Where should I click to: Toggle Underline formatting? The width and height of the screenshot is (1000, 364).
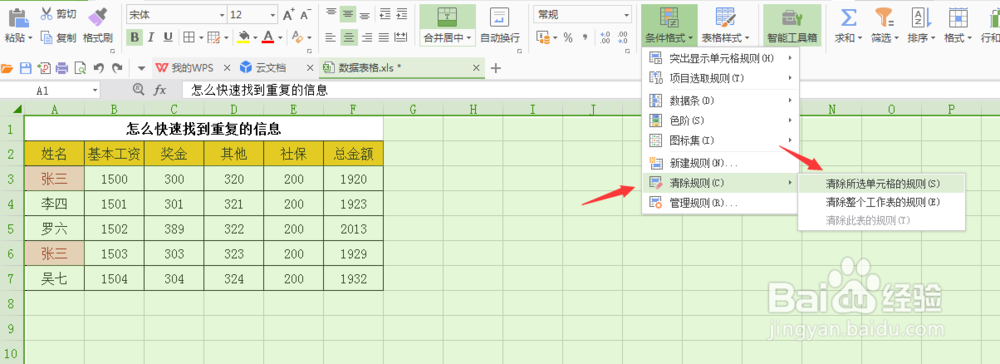[x=168, y=38]
